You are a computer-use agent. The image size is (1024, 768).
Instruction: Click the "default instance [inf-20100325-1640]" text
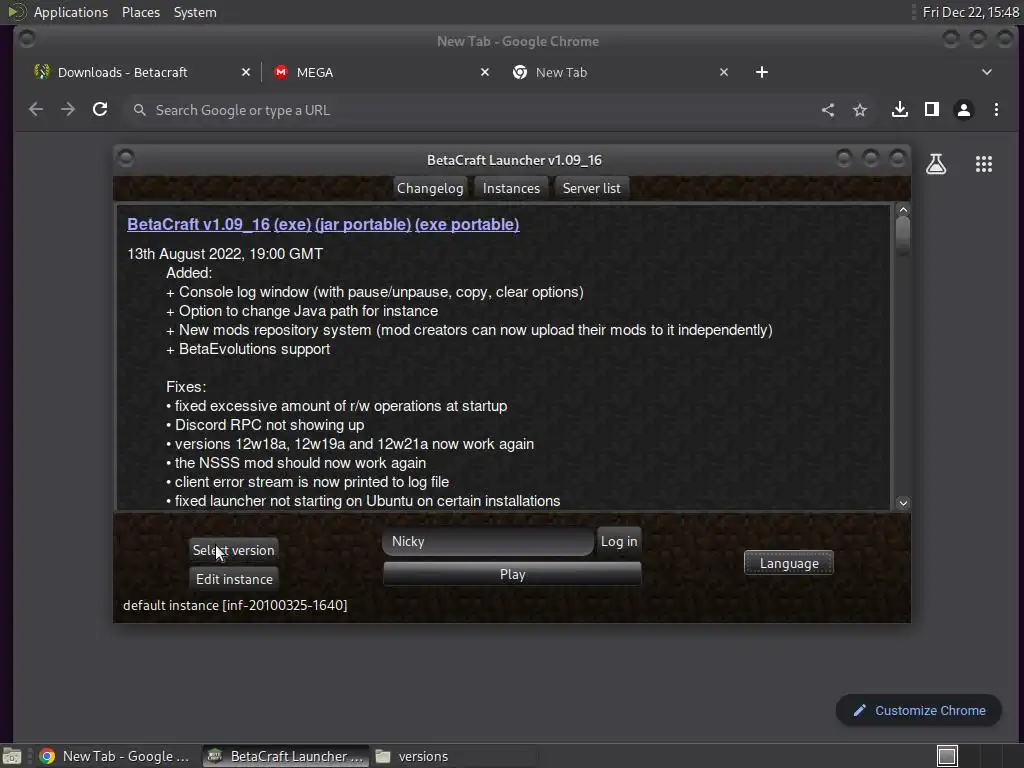(235, 605)
